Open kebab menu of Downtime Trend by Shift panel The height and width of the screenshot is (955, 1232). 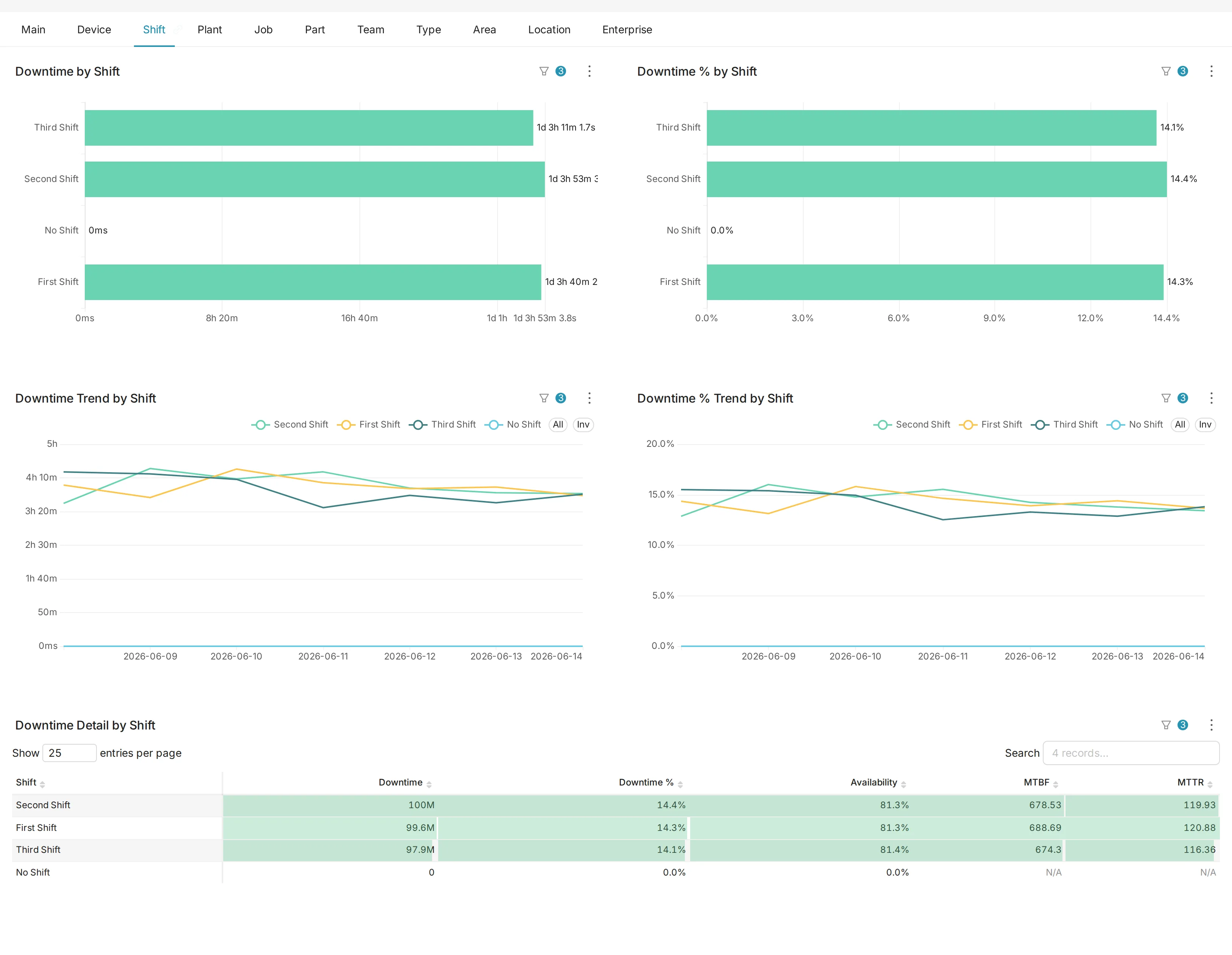coord(590,398)
